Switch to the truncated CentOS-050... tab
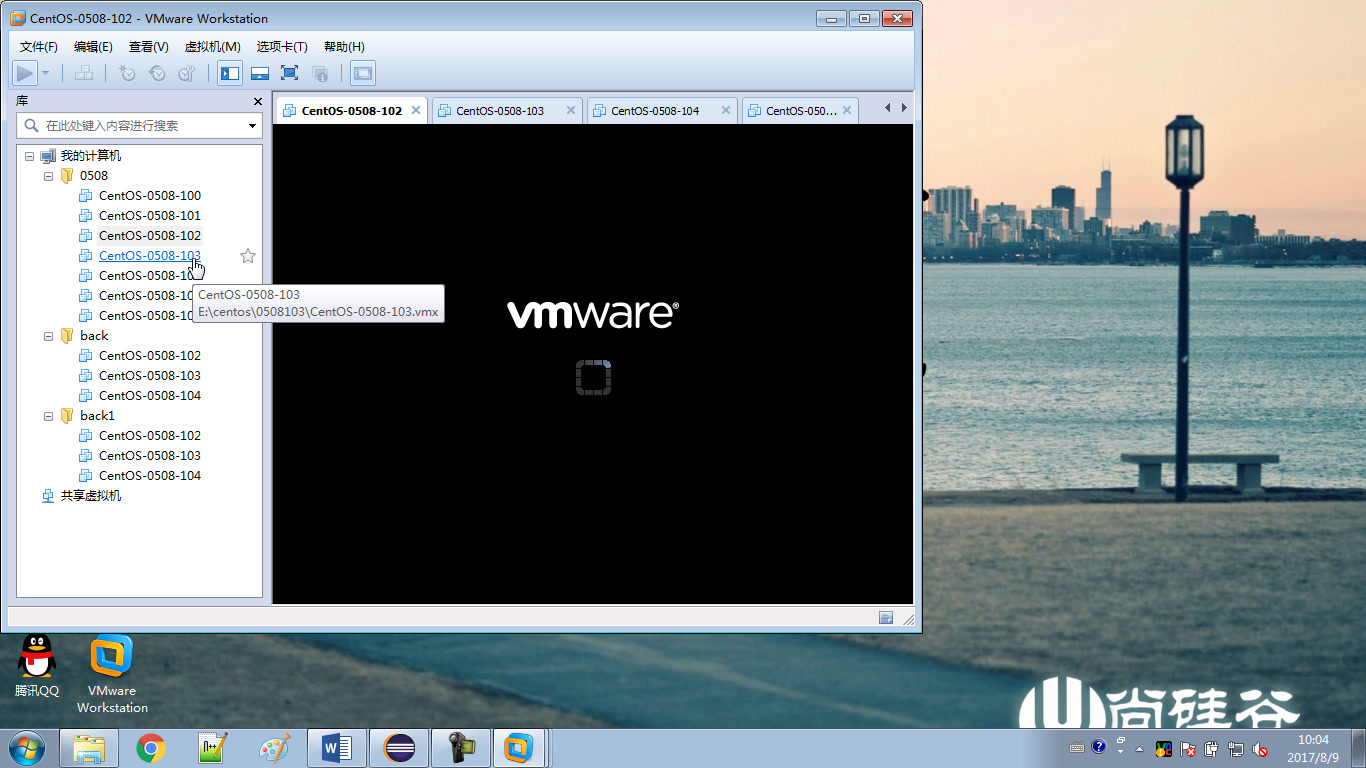1366x768 pixels. pos(800,111)
